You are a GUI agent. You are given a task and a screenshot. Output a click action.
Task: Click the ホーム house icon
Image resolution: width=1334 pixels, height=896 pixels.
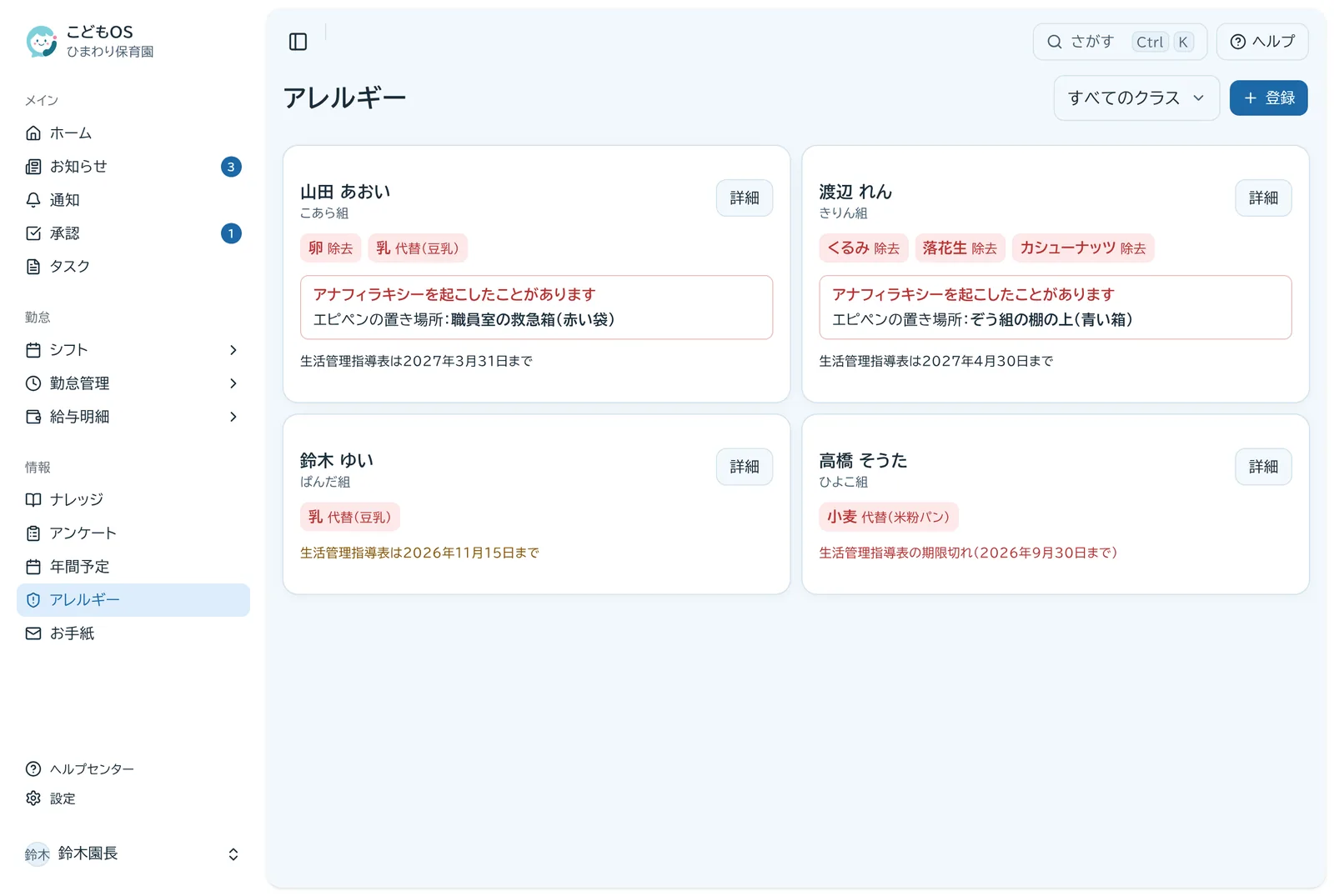coord(33,133)
